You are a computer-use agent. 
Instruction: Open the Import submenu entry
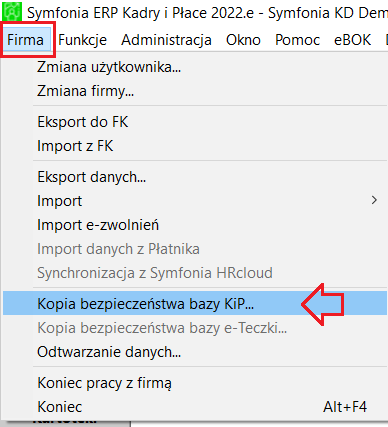[x=195, y=201]
